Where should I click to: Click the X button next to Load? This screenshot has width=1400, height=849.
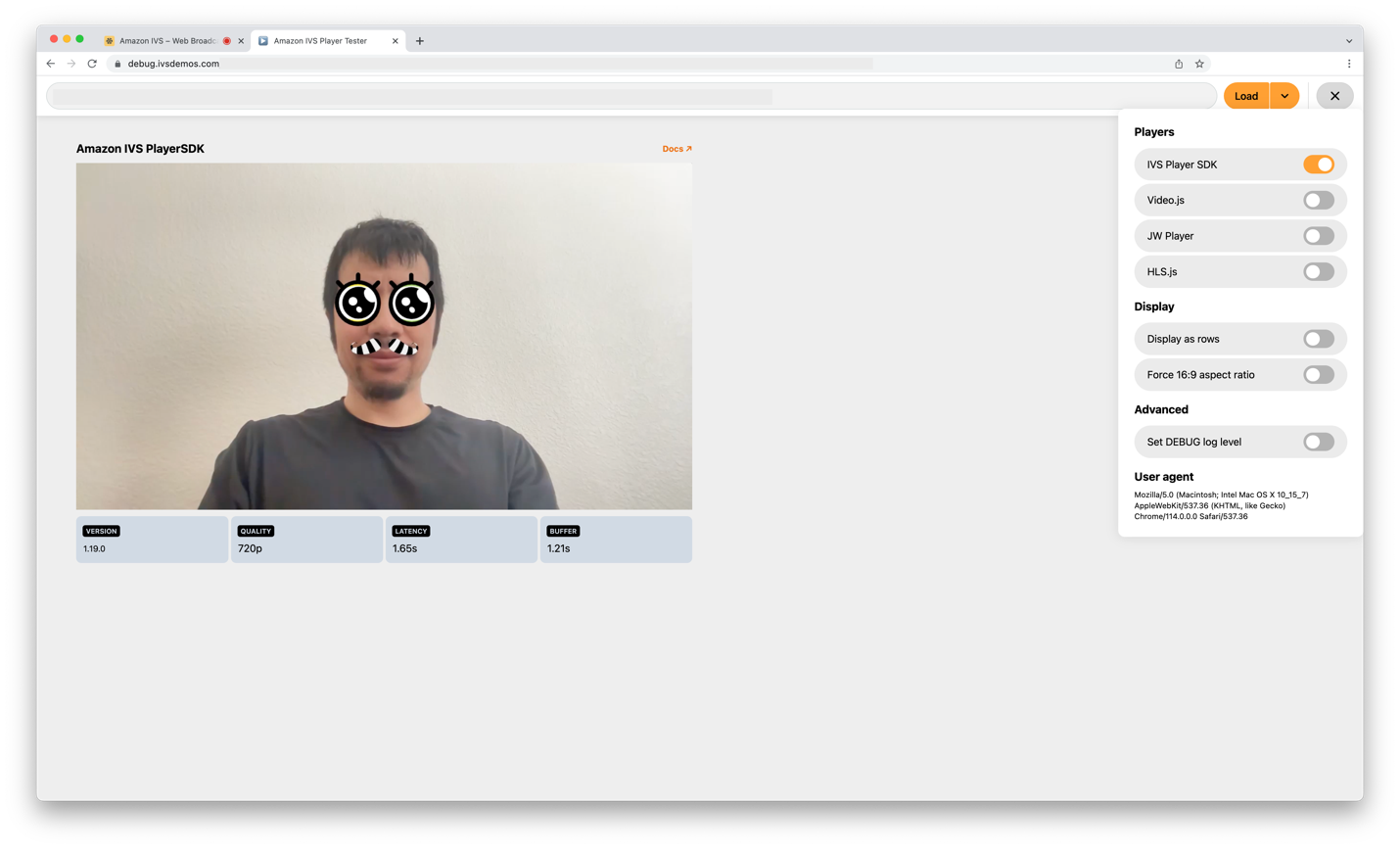click(1333, 95)
